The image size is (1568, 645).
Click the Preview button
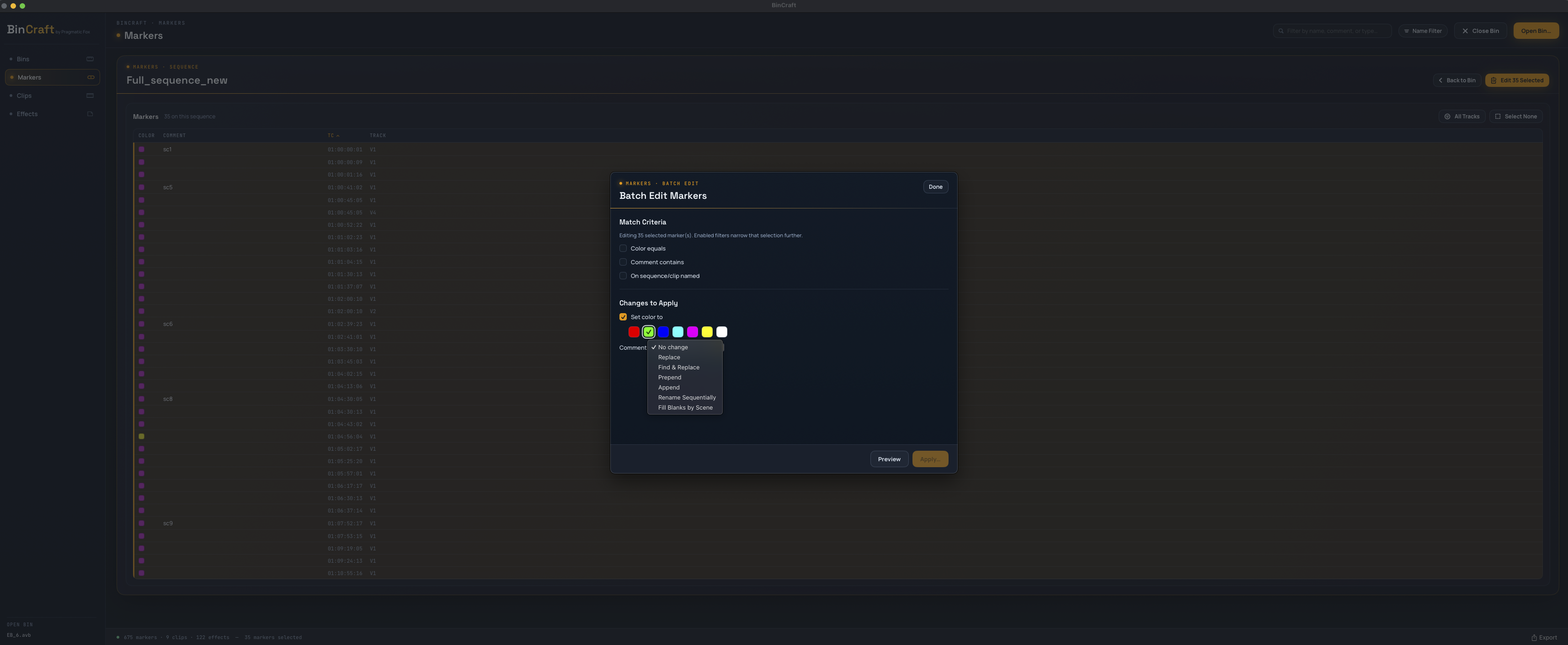tap(889, 459)
